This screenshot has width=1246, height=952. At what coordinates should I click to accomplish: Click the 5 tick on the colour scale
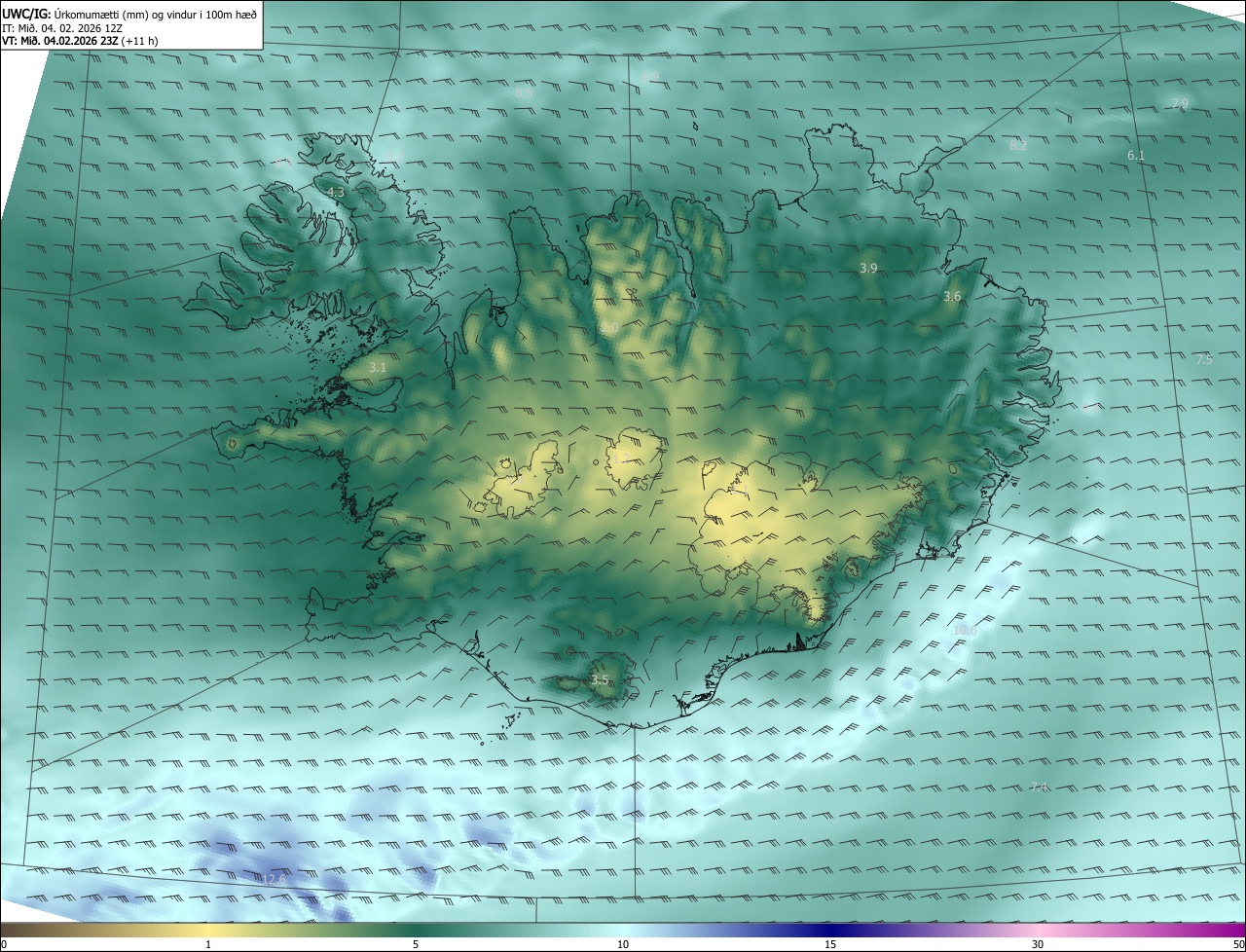pyautogui.click(x=416, y=944)
